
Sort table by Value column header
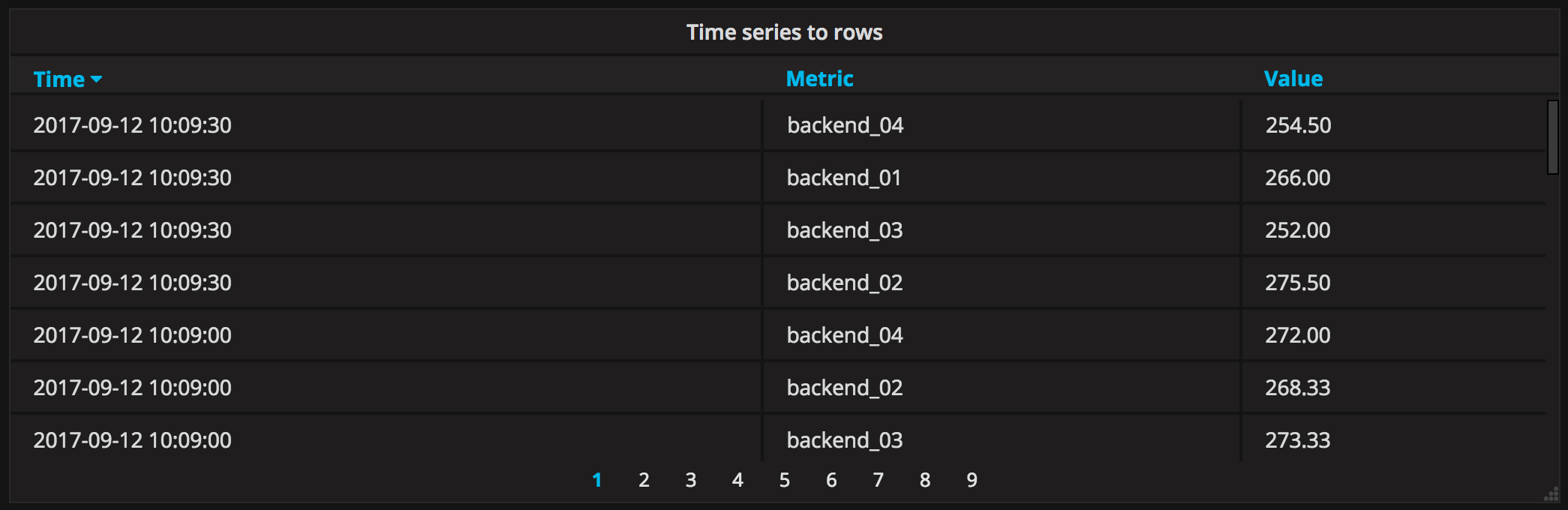click(x=1293, y=79)
